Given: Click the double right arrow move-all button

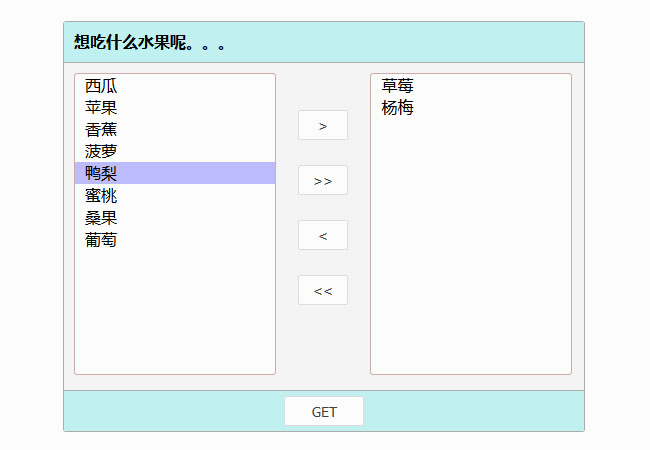Looking at the screenshot, I should [x=322, y=181].
